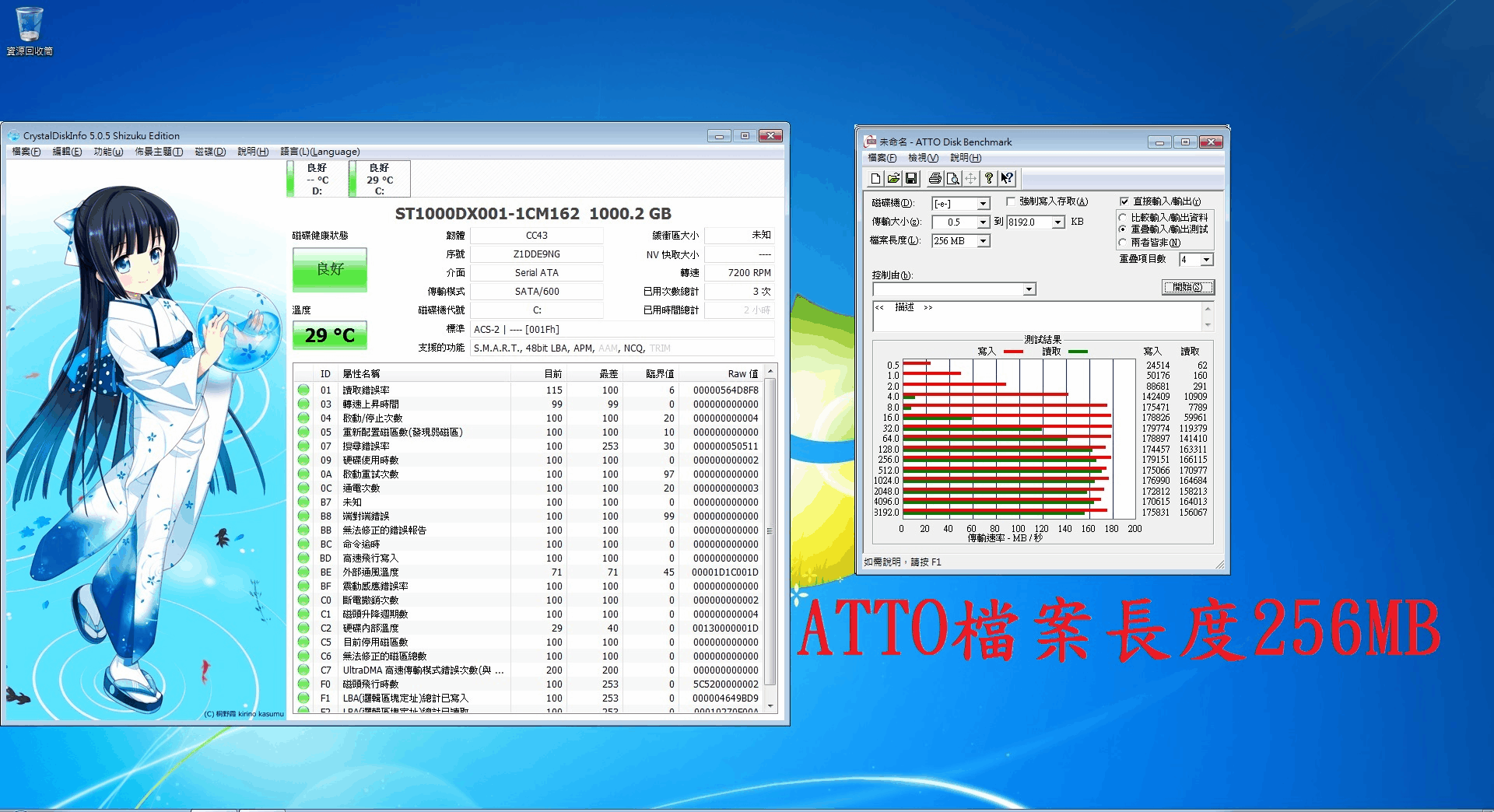Click the Open folder icon in ATTO toolbar
This screenshot has height=812, width=1494.
pos(893,179)
